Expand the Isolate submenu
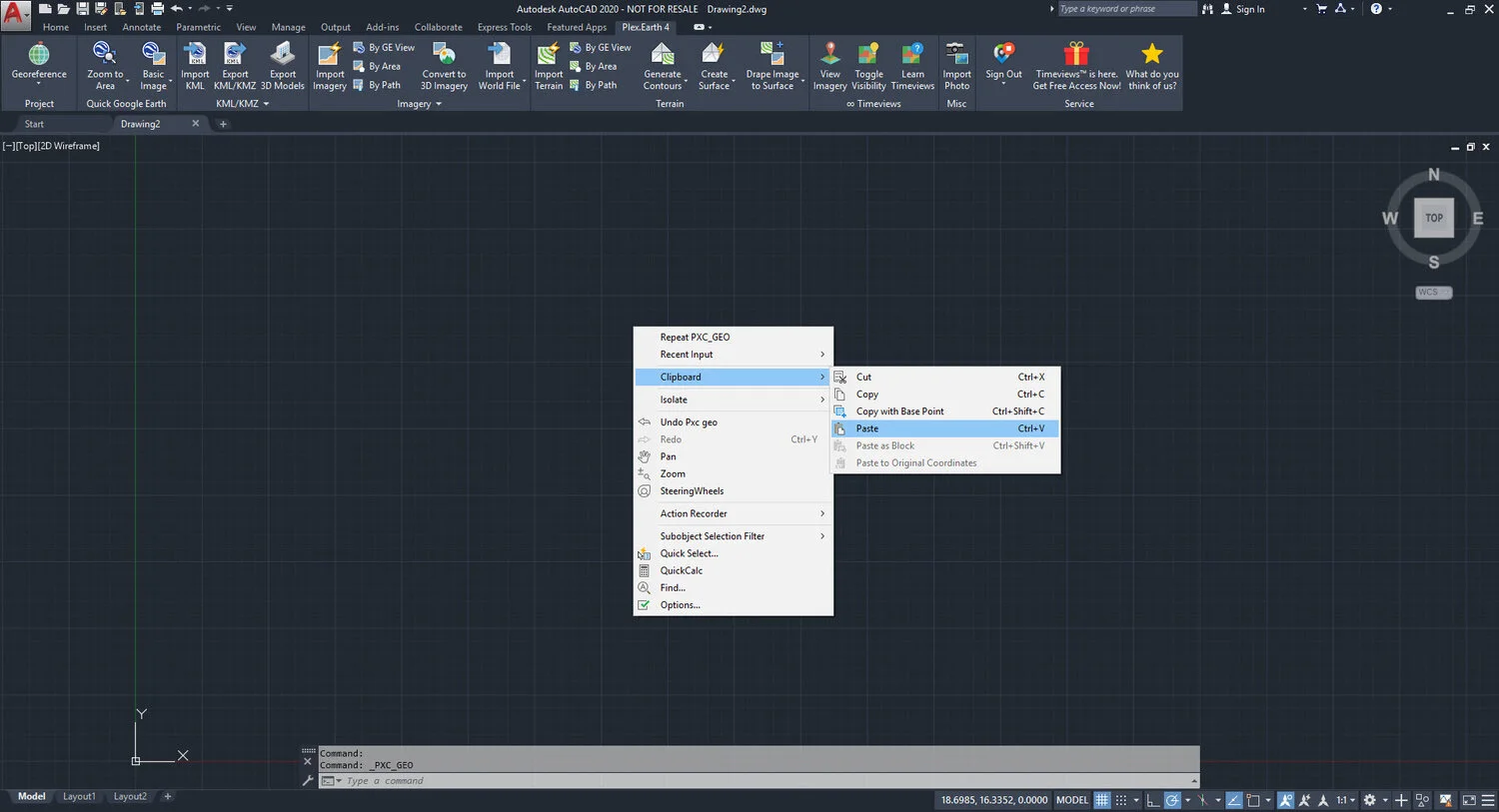Screen dimensions: 1499x812 click(x=734, y=400)
